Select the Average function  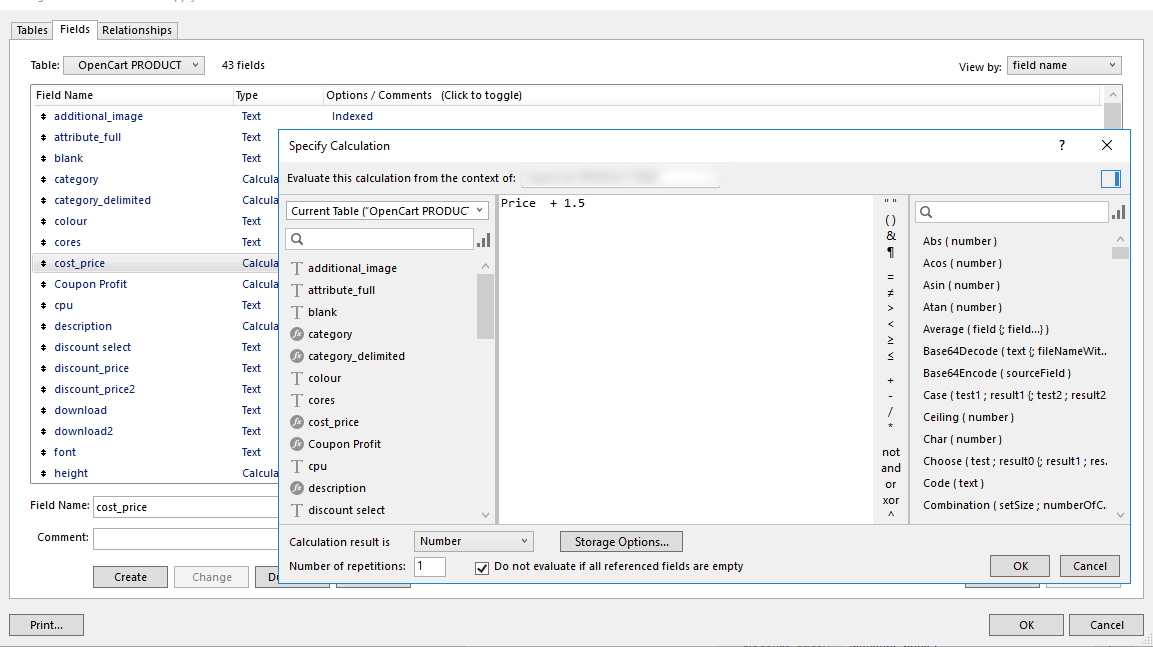point(985,329)
